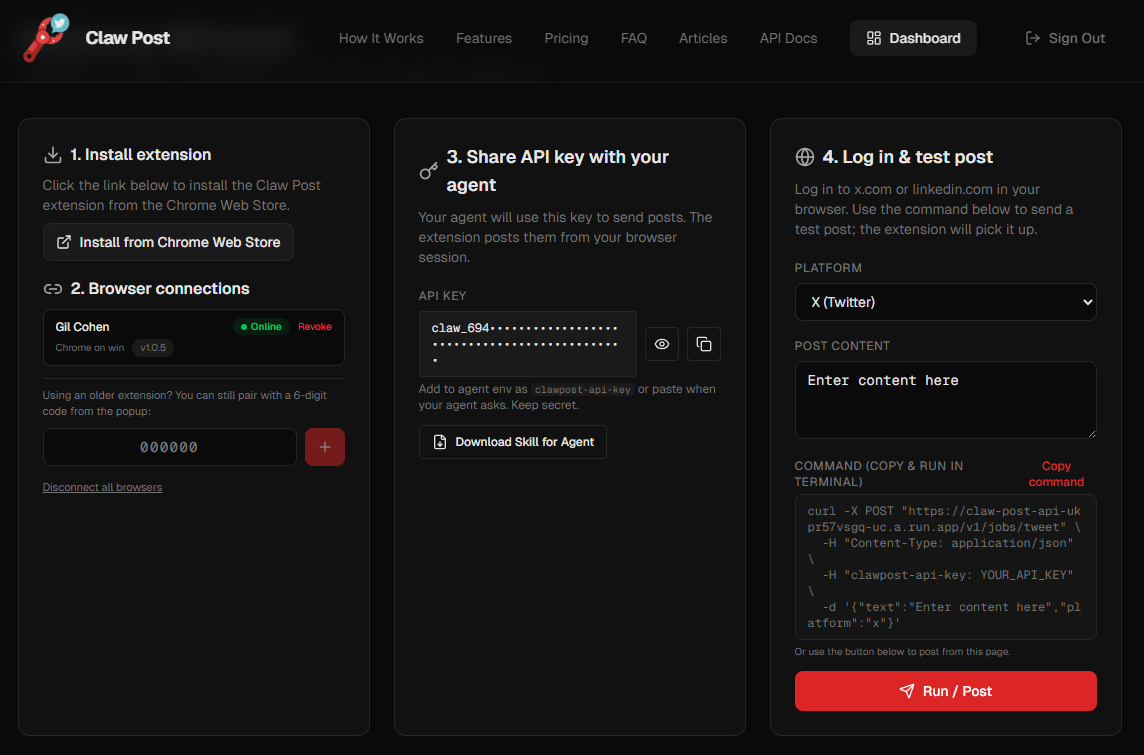This screenshot has width=1144, height=755.
Task: Open the Platform dropdown
Action: click(944, 302)
